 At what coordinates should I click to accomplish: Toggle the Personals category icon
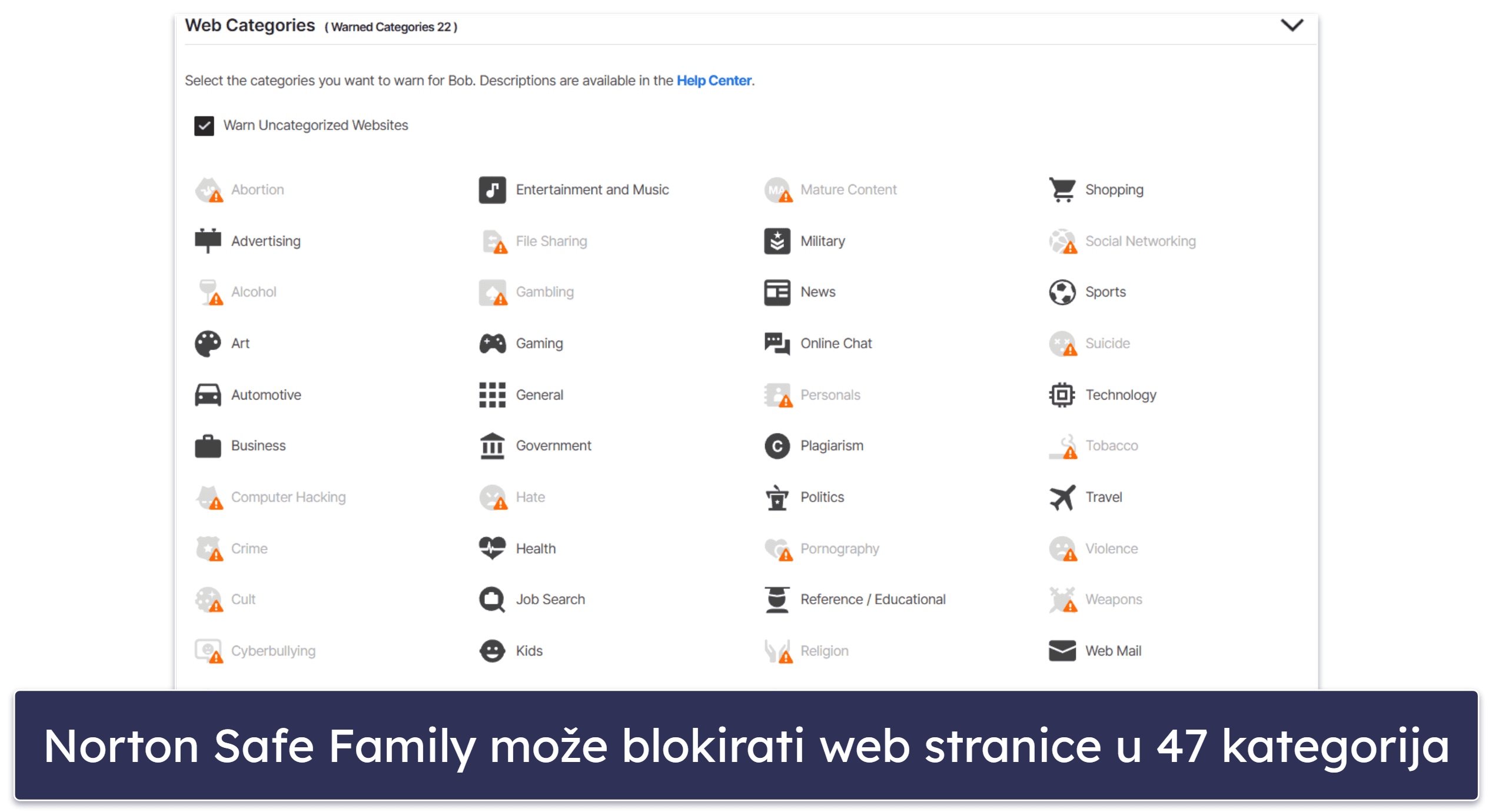coord(778,395)
